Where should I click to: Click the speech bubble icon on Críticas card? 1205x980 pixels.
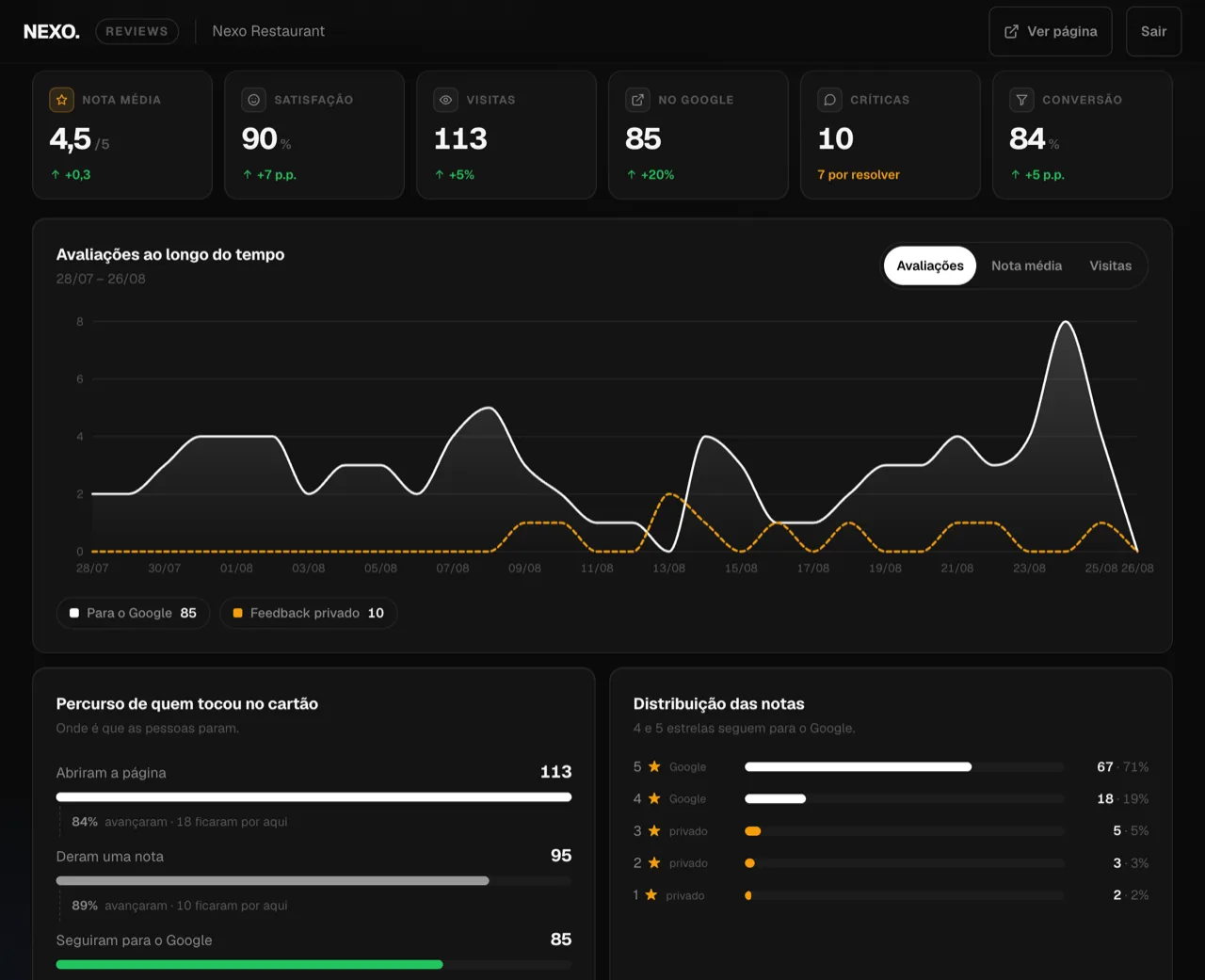829,100
